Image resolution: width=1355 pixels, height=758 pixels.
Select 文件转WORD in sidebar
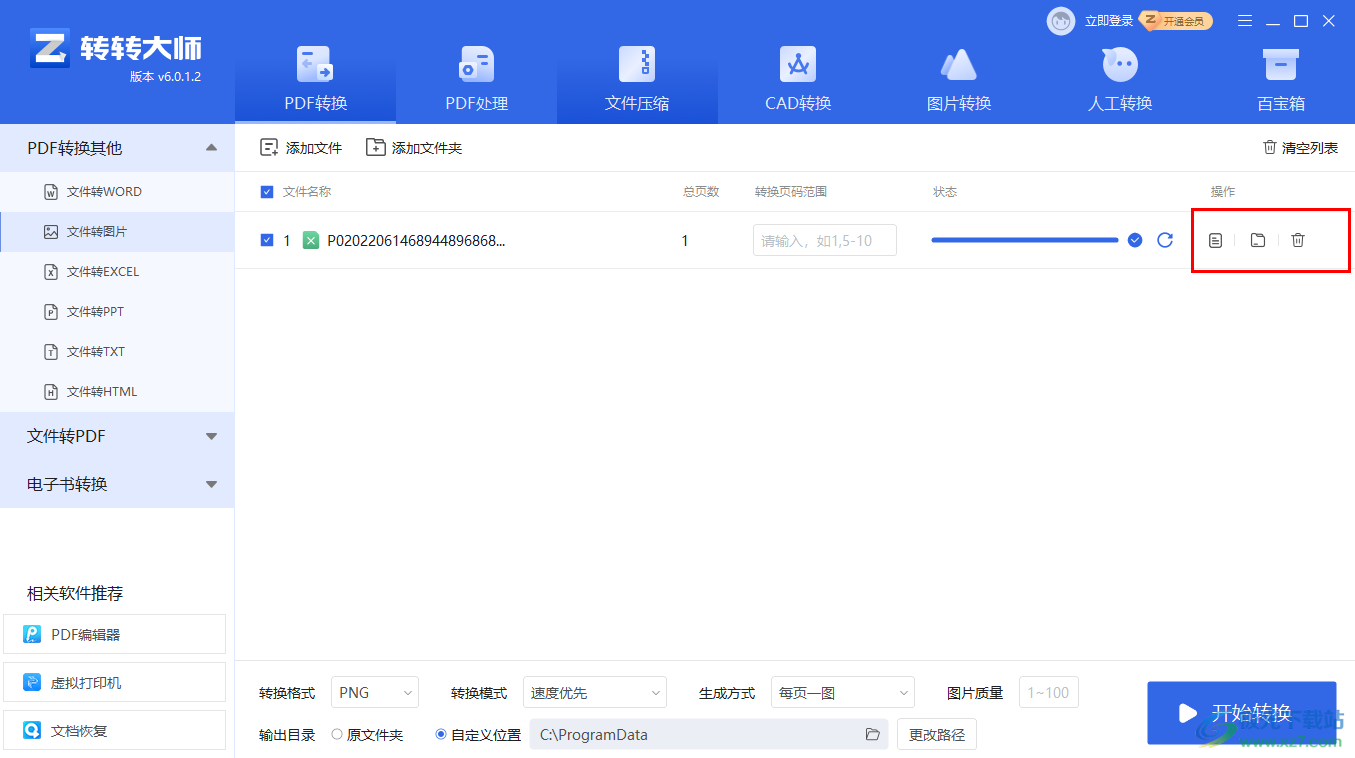click(117, 192)
